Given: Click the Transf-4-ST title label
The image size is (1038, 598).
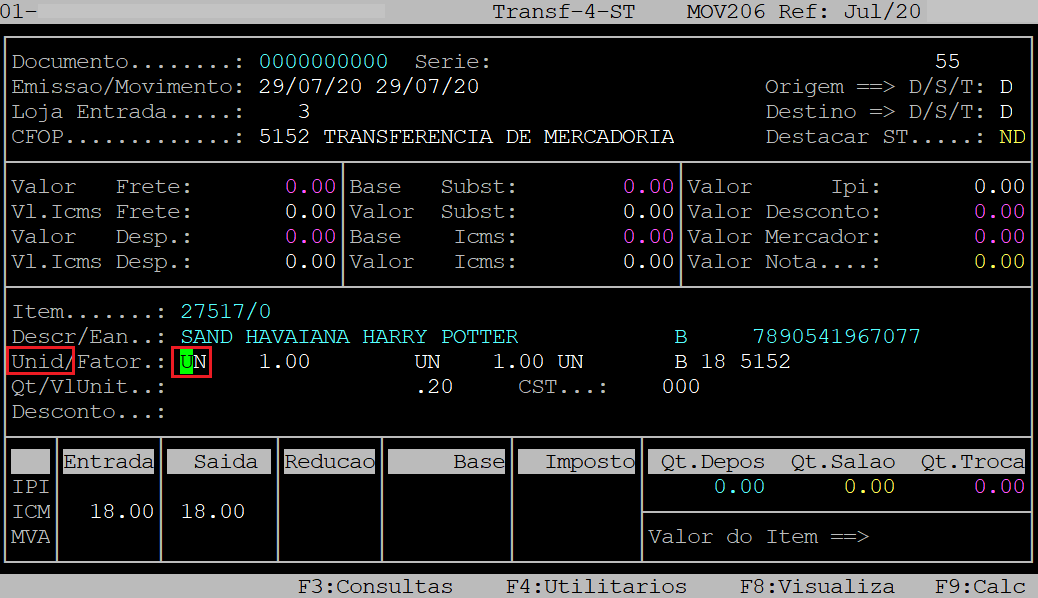Looking at the screenshot, I should coord(563,12).
